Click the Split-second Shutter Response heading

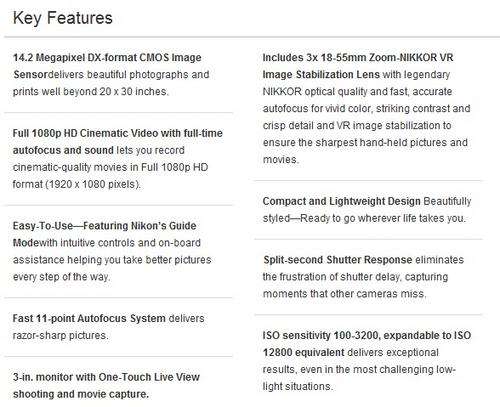(x=338, y=260)
